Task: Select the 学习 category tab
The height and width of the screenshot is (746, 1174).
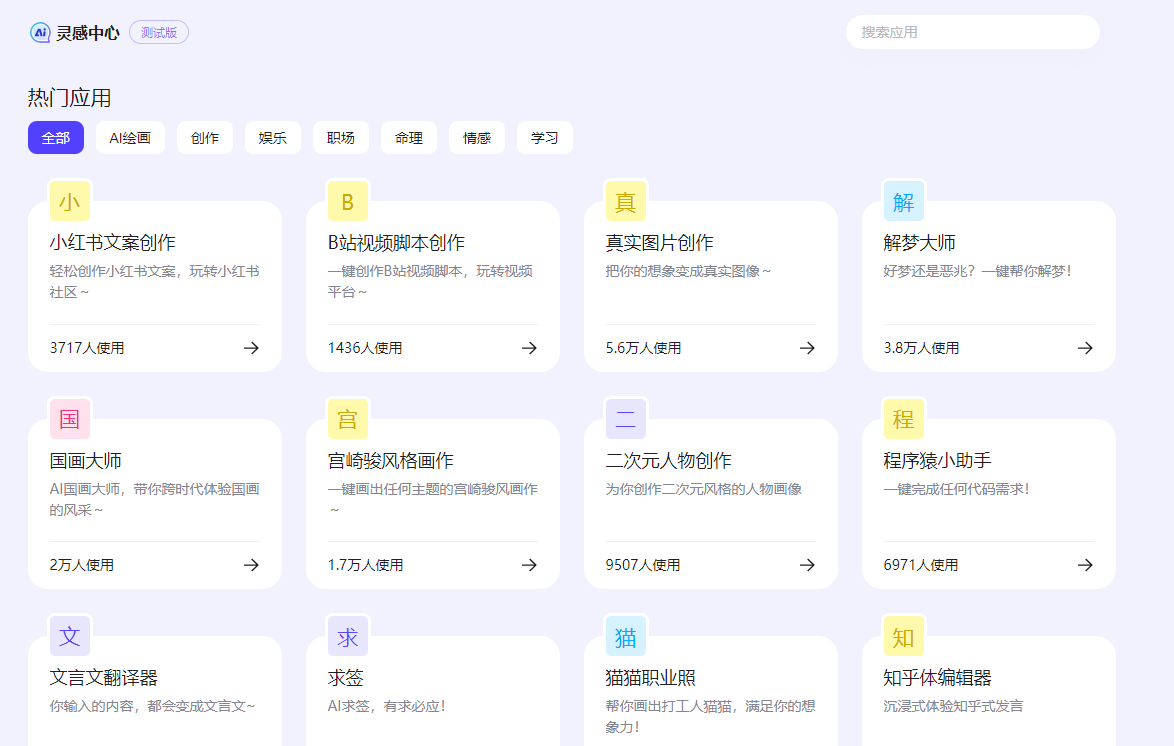Action: pyautogui.click(x=544, y=138)
